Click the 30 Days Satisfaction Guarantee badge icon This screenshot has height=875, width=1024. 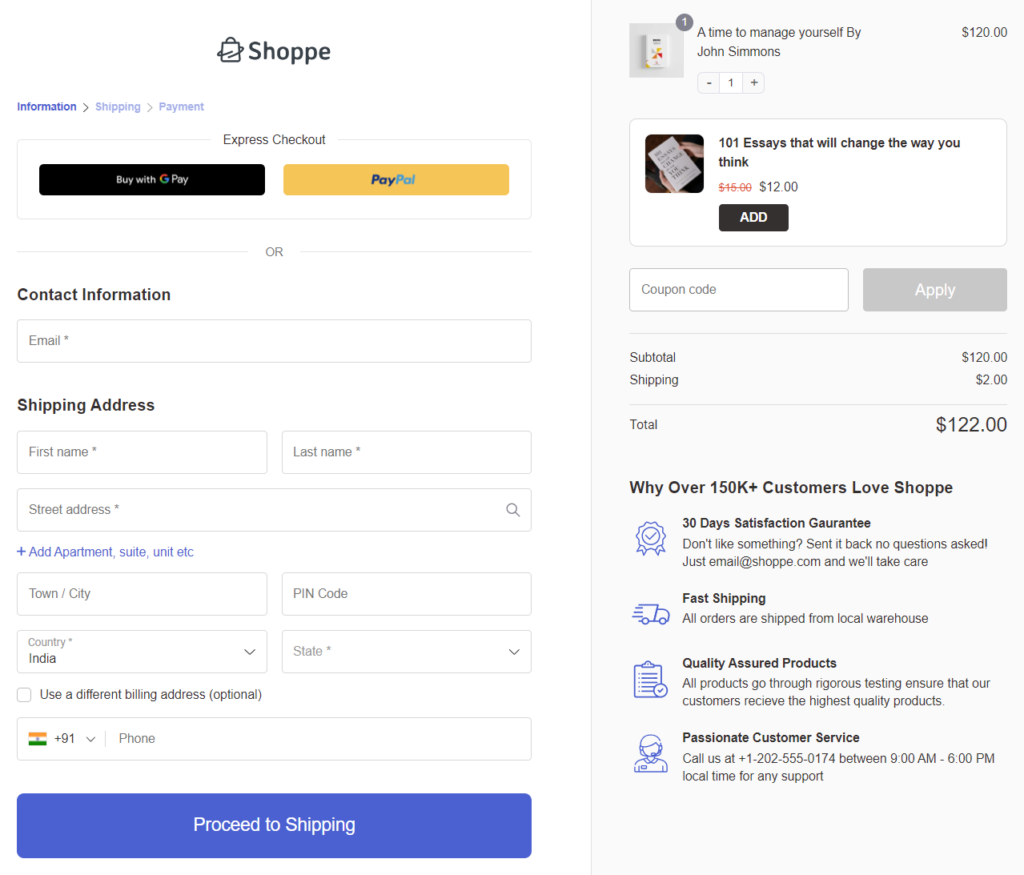[x=651, y=538]
